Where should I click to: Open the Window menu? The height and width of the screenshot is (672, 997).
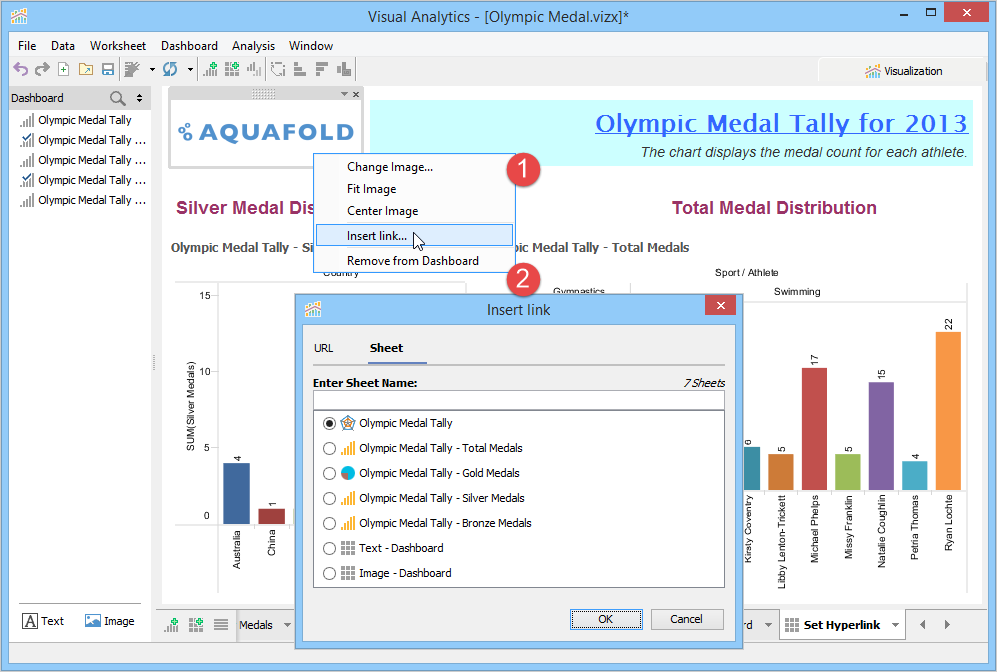(x=311, y=46)
